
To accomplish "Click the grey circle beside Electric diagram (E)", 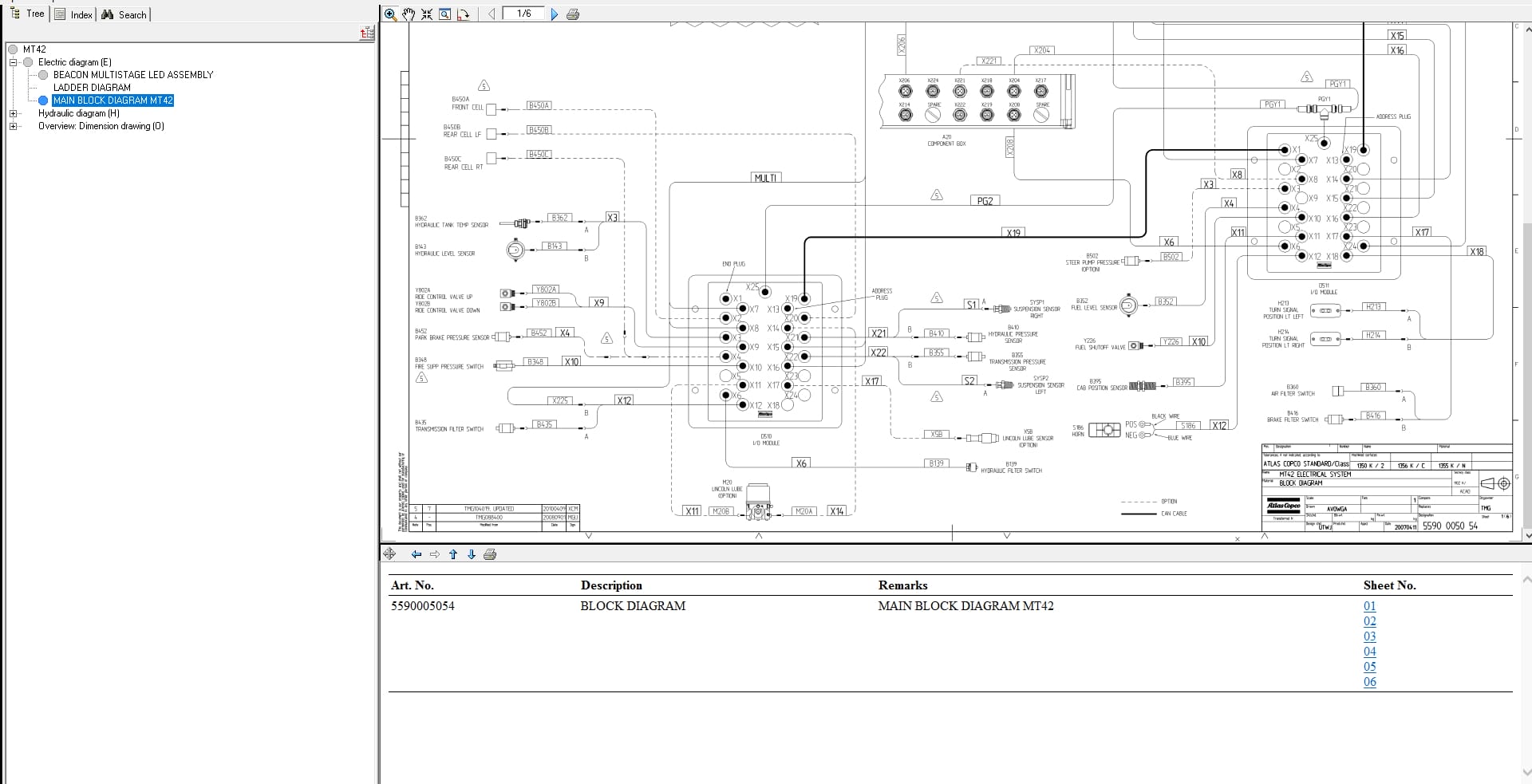I will pyautogui.click(x=28, y=61).
